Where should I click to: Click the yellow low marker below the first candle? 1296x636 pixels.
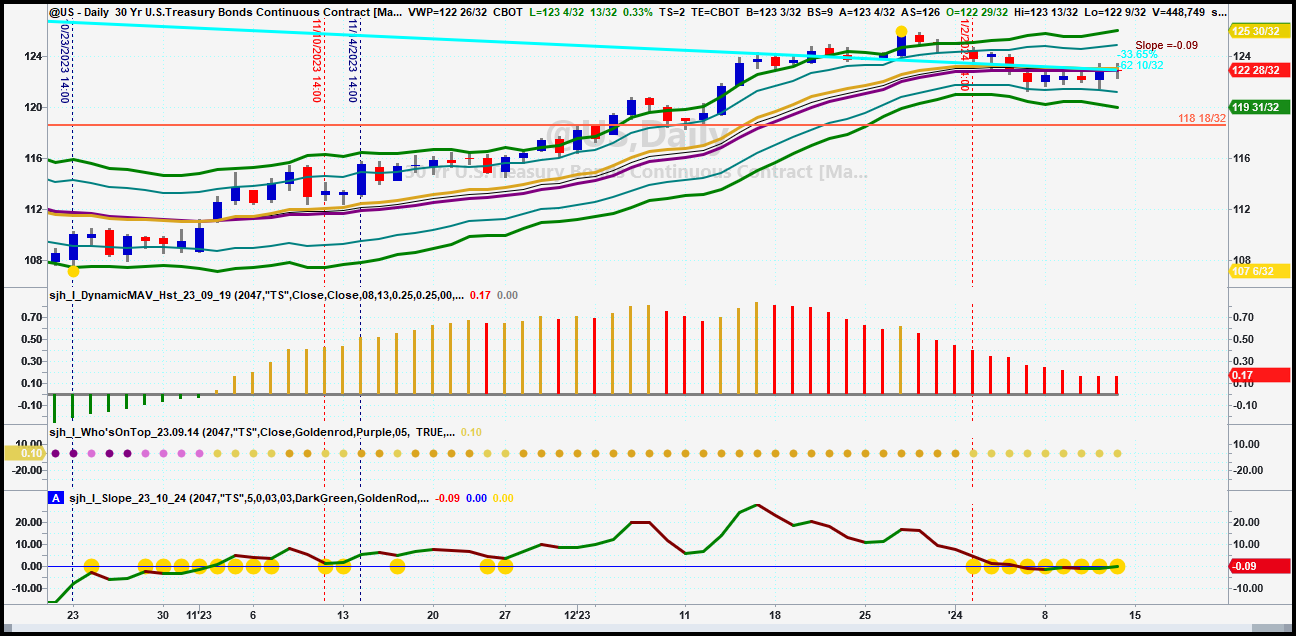point(73,271)
